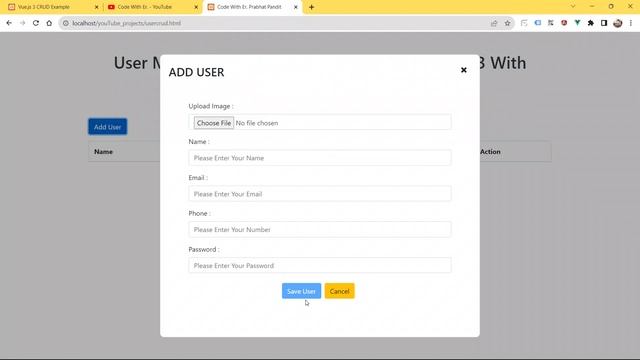Viewport: 640px width, 360px height.
Task: Toggle the browser side panel
Action: coord(604,23)
